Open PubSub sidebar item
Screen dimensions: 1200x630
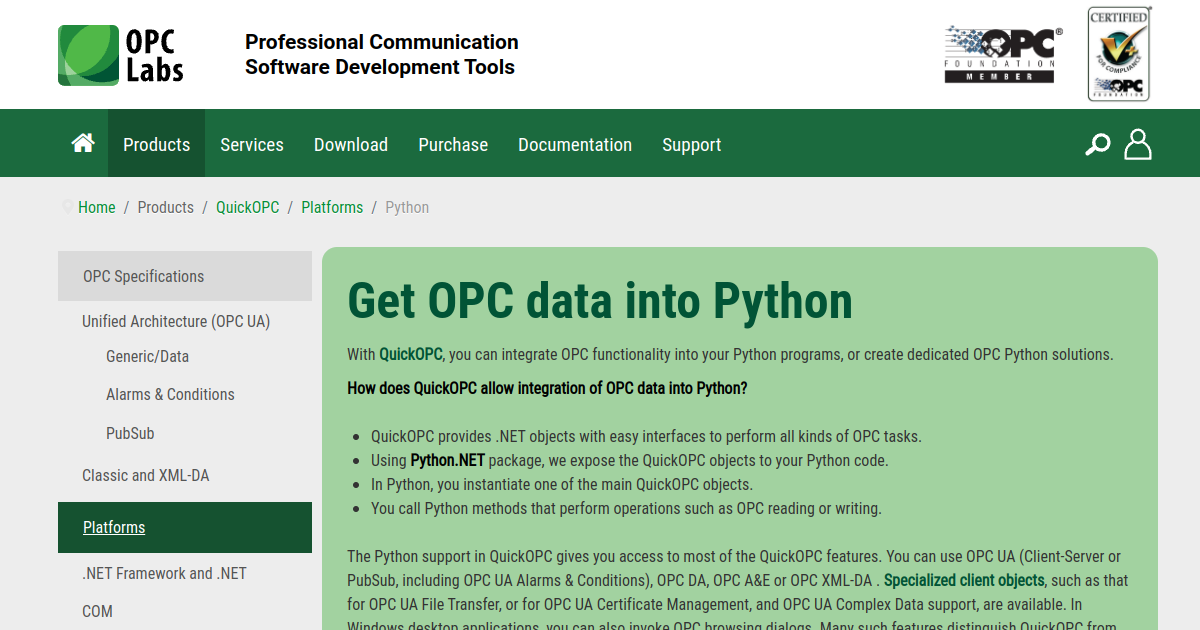130,433
